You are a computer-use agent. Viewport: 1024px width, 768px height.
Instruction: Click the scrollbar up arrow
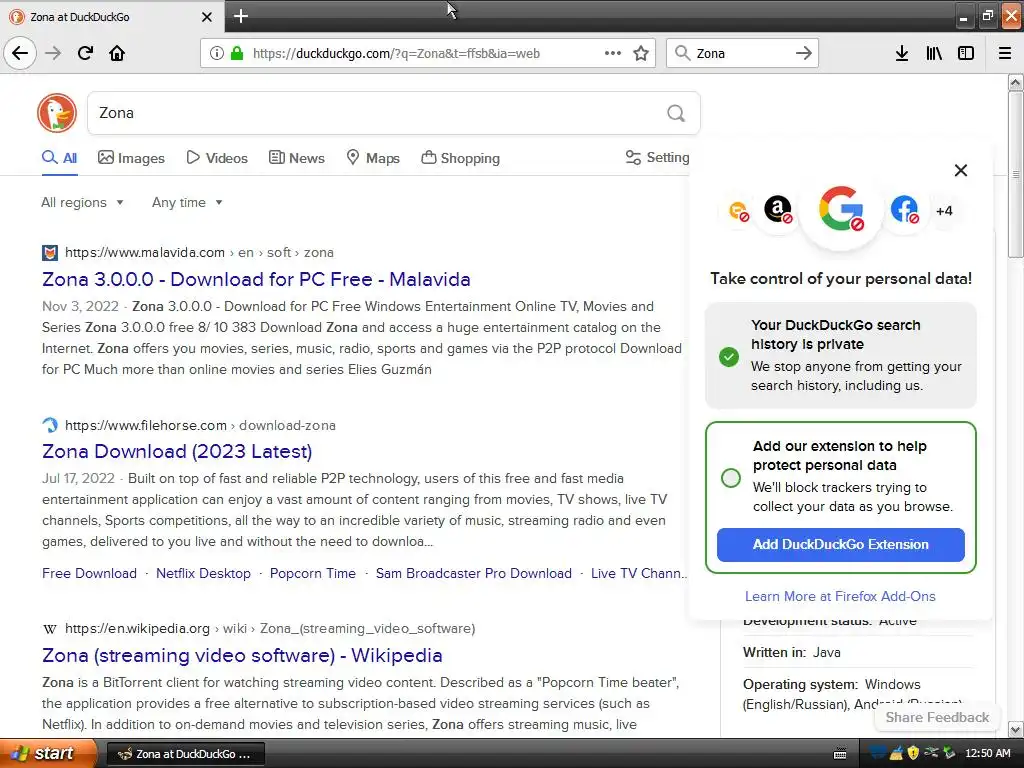click(x=1015, y=82)
